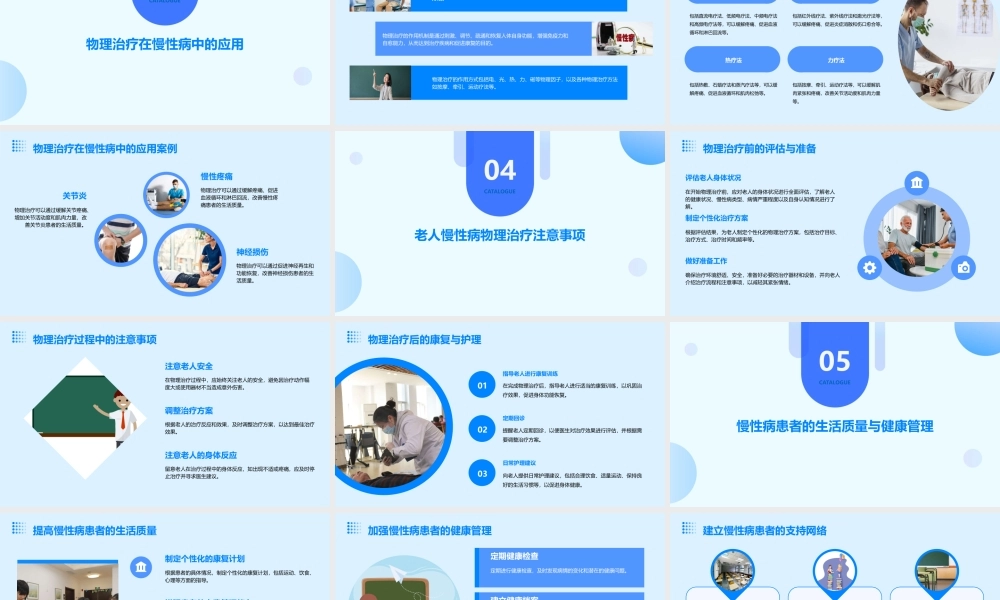
Task: Click the 定期健康检查 blue banner
Action: point(559,567)
